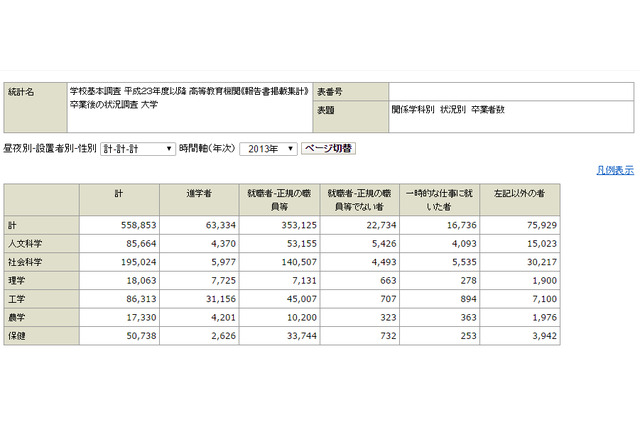Click the 社会科学 row label

tap(42, 262)
